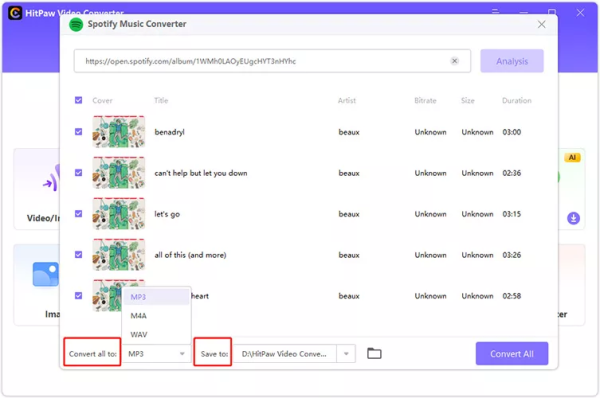The height and width of the screenshot is (398, 600).
Task: Uncheck the let's go track checkbox
Action: tap(78, 214)
